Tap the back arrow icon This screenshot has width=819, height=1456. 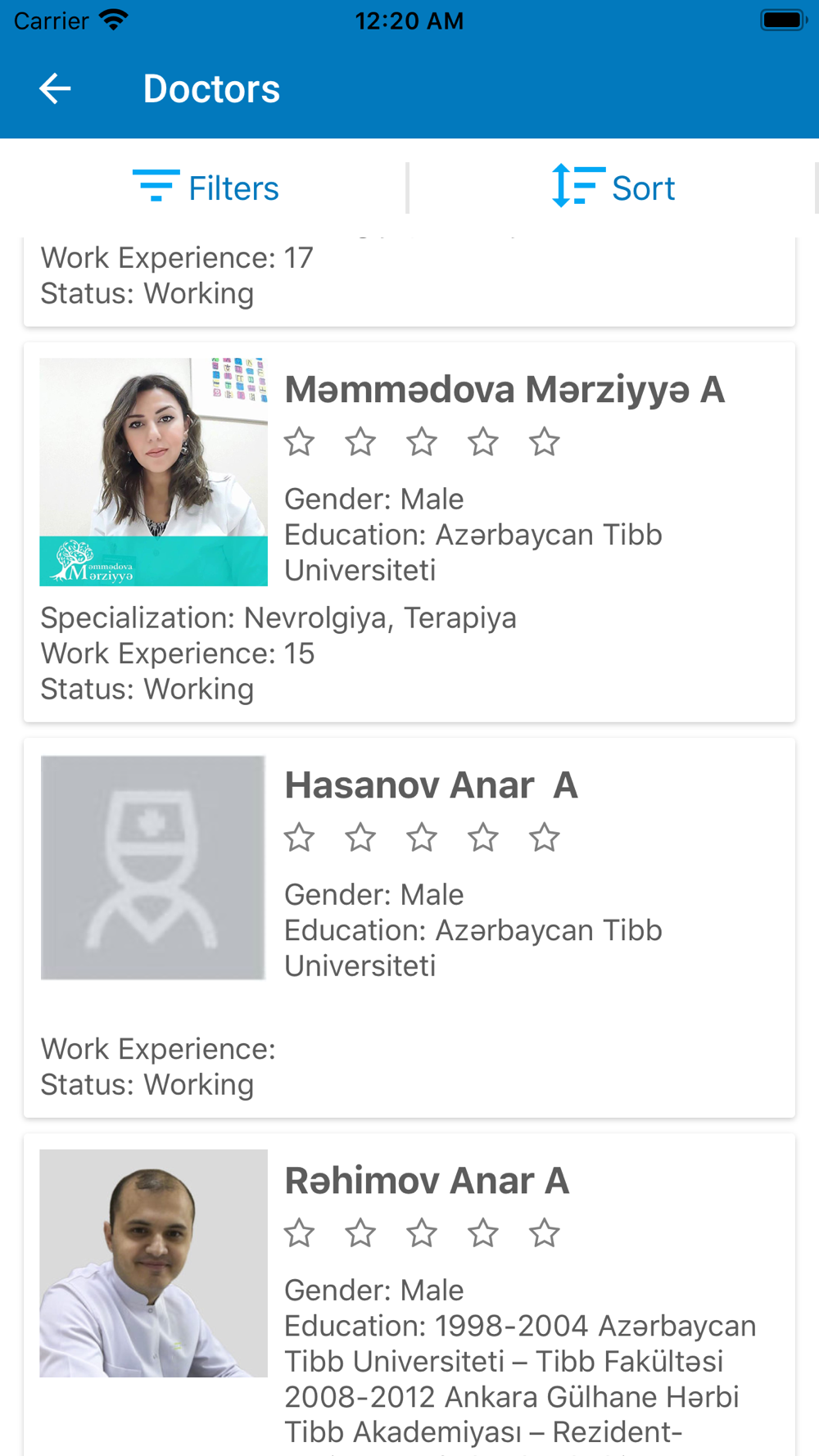pos(55,88)
